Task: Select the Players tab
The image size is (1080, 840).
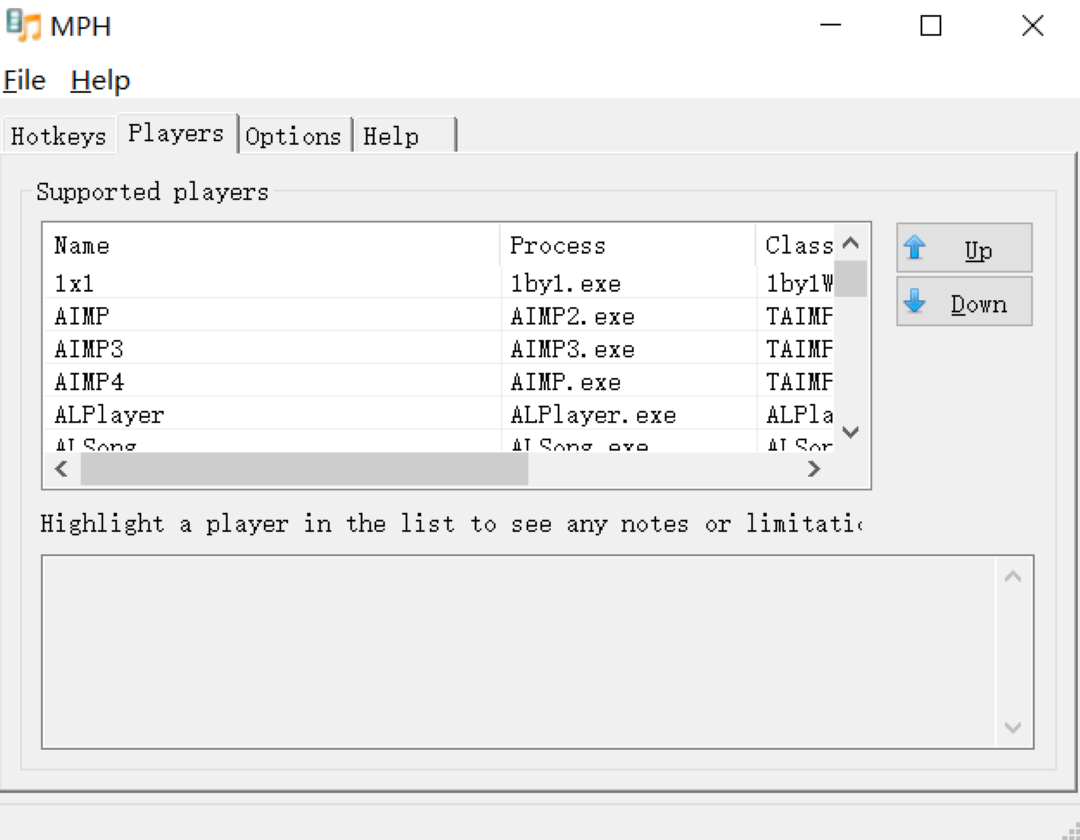Action: pos(176,133)
